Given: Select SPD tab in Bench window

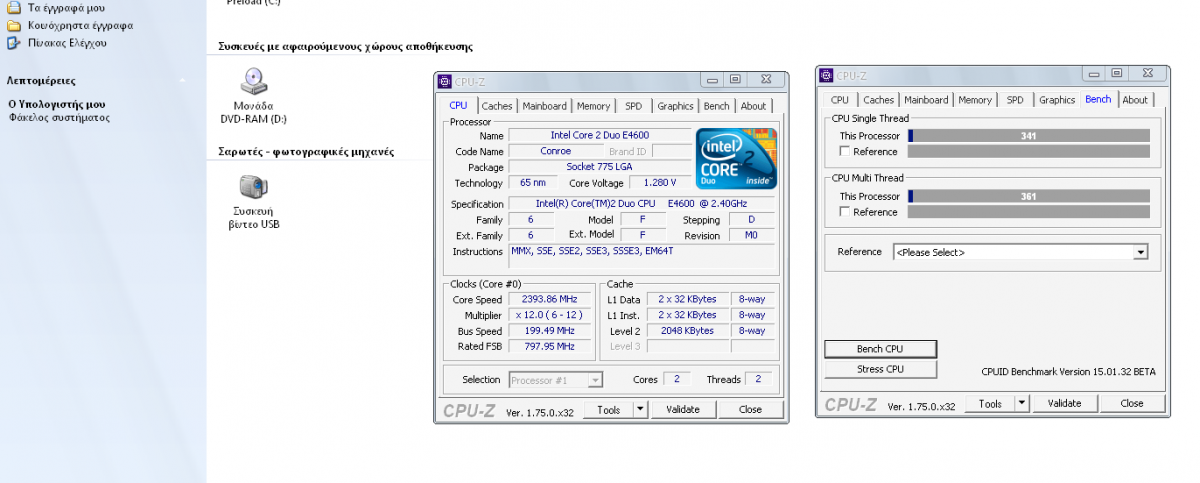Looking at the screenshot, I should tap(1015, 100).
